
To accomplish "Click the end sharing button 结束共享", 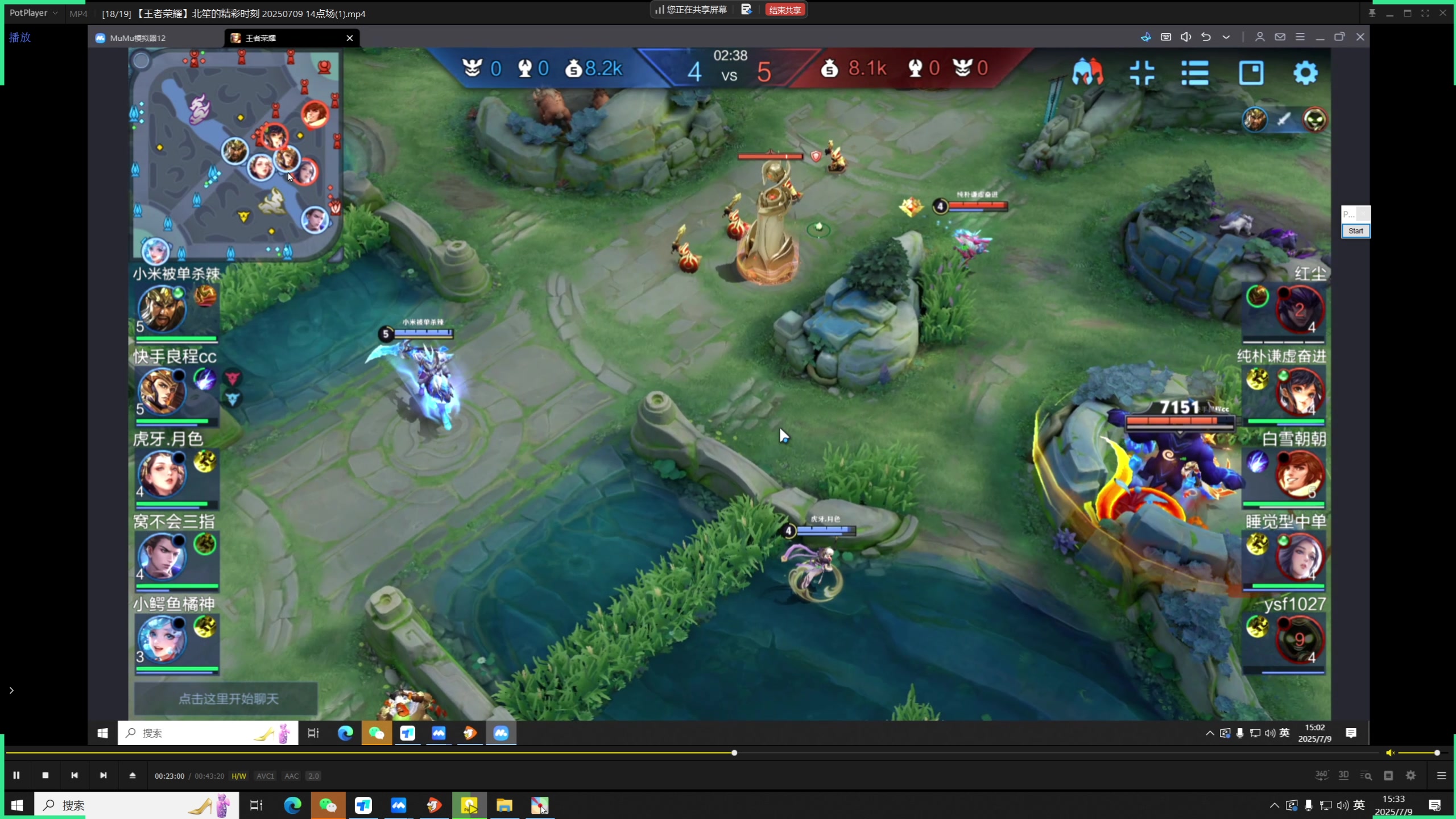I will (785, 10).
